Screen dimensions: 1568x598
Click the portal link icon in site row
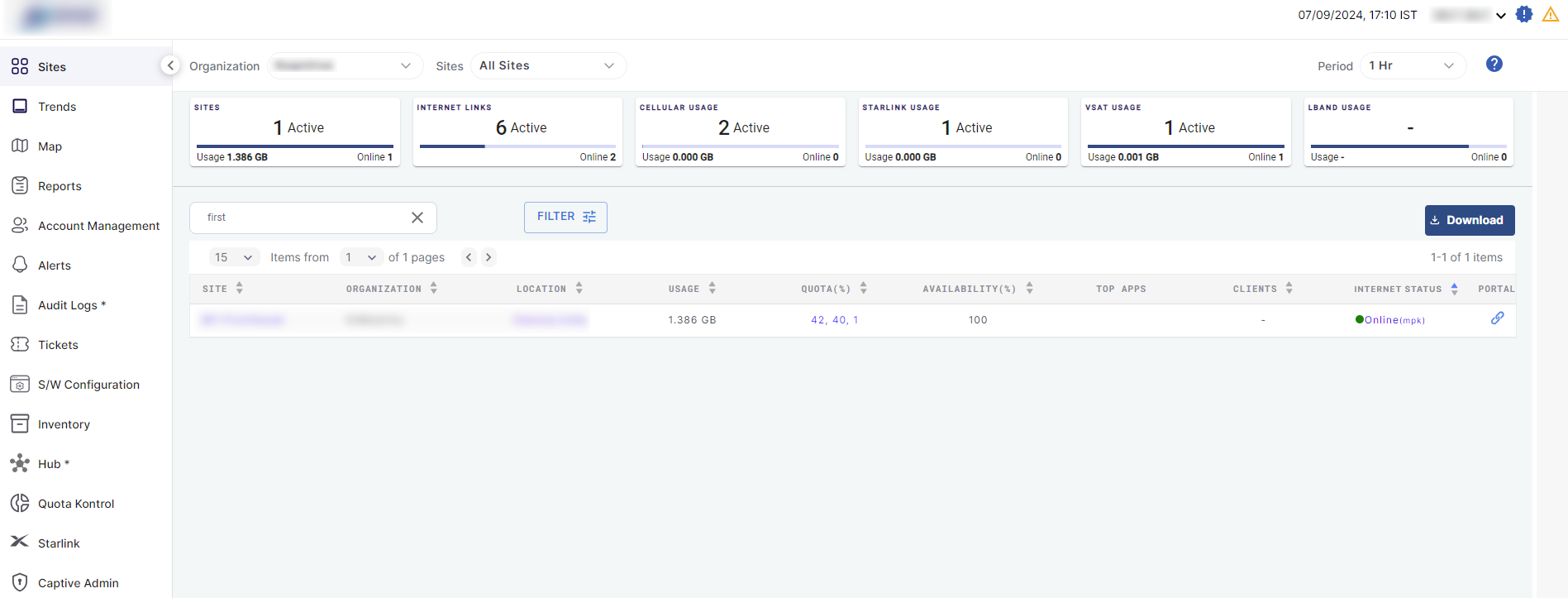coord(1497,318)
